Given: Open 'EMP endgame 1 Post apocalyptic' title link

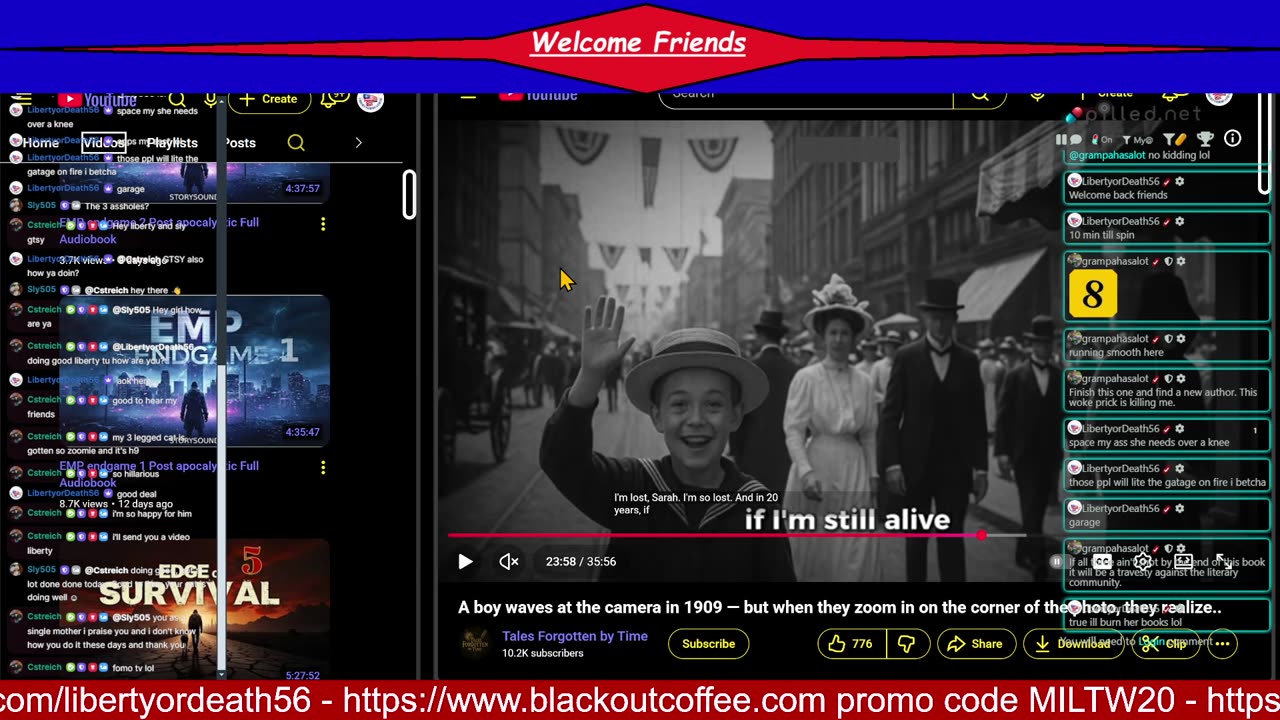Looking at the screenshot, I should click(x=159, y=474).
